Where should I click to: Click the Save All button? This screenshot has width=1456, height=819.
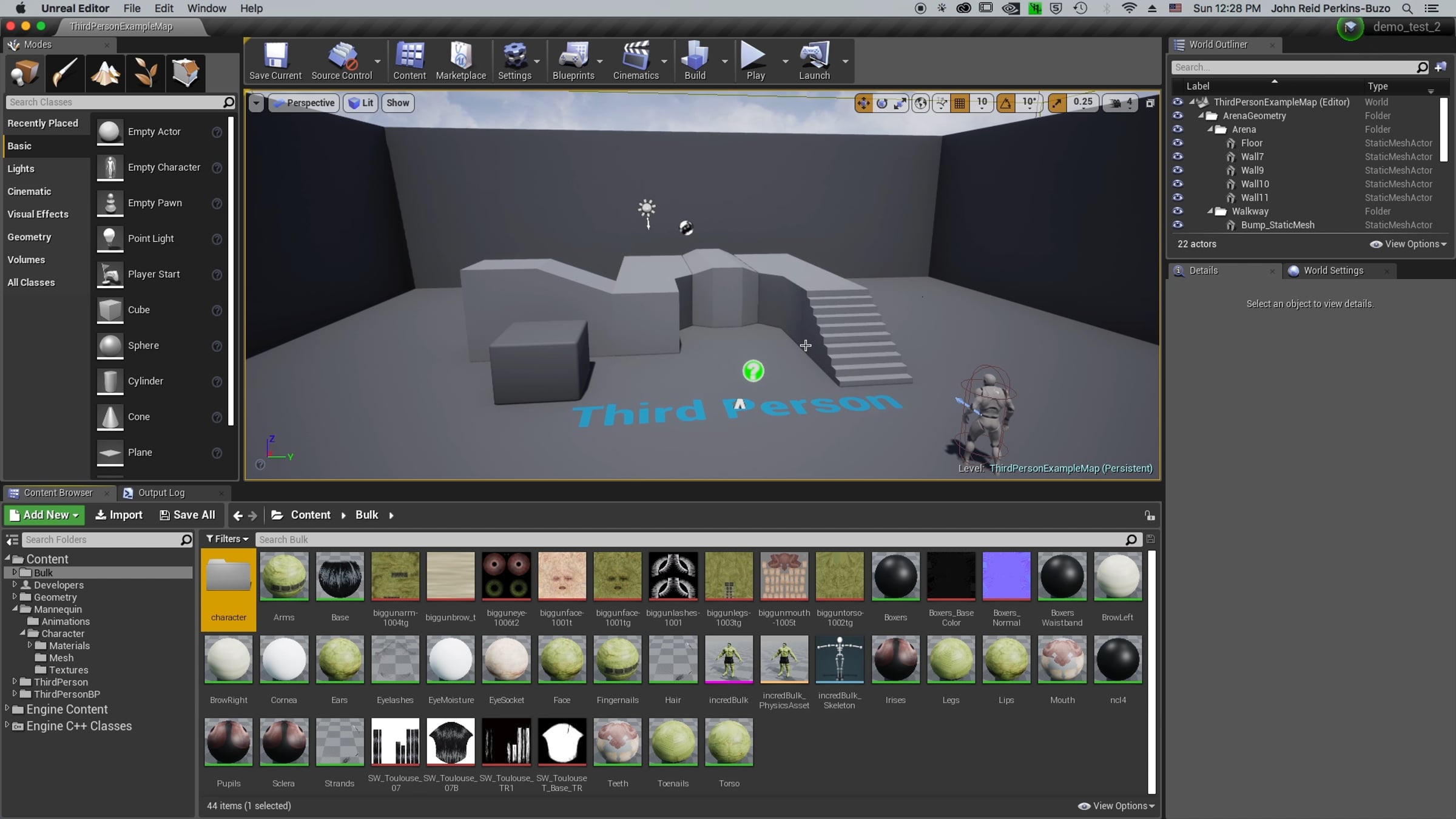coord(187,515)
